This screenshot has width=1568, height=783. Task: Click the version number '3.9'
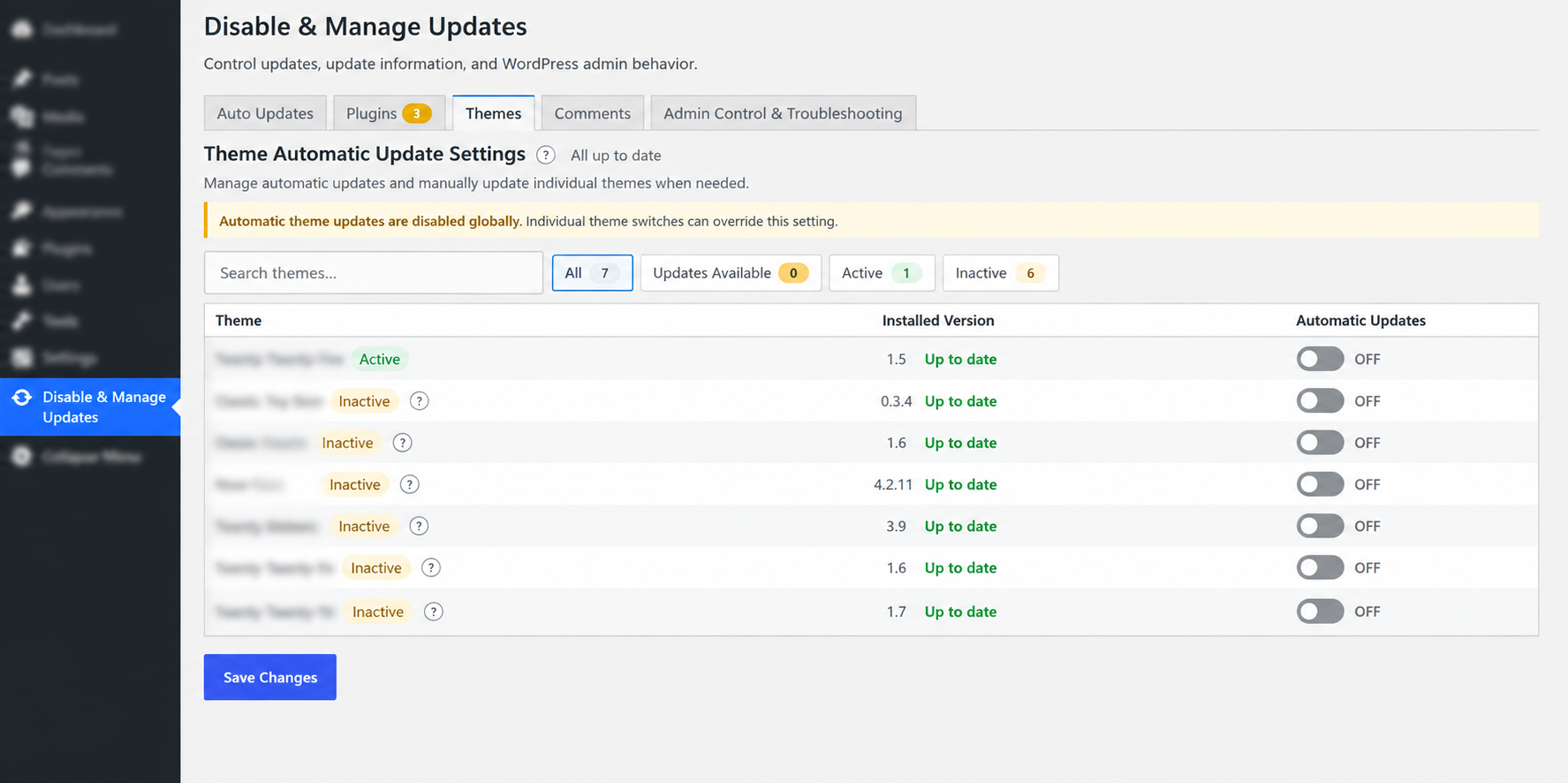897,526
